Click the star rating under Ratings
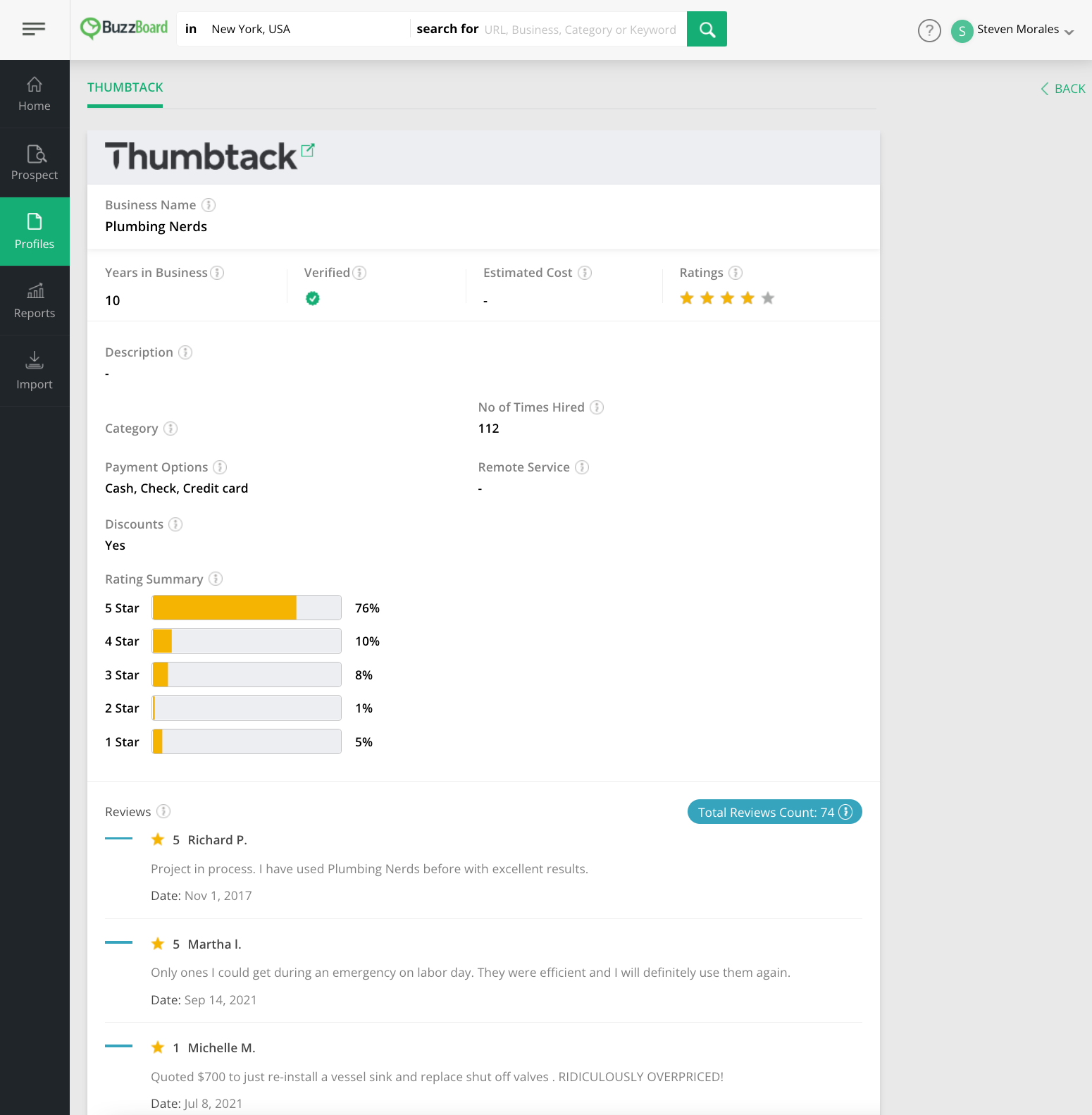 tap(727, 298)
